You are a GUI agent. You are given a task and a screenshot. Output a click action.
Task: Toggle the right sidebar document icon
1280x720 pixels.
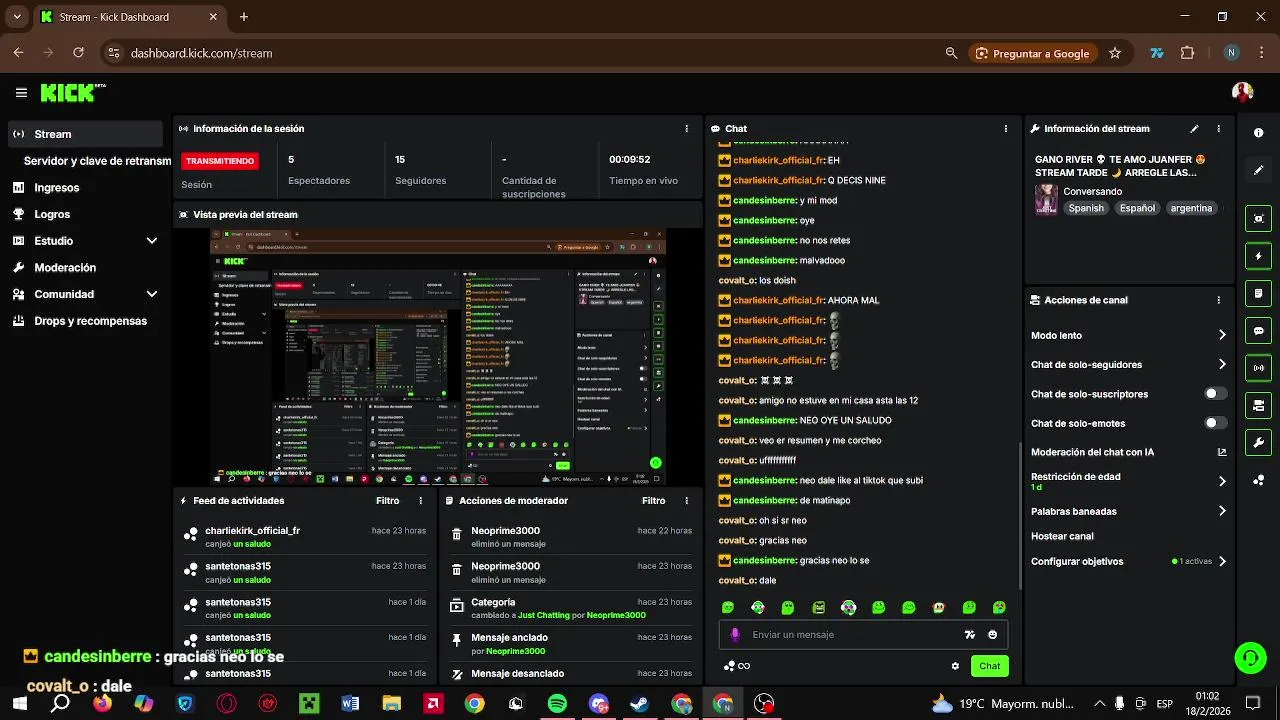tap(1258, 294)
